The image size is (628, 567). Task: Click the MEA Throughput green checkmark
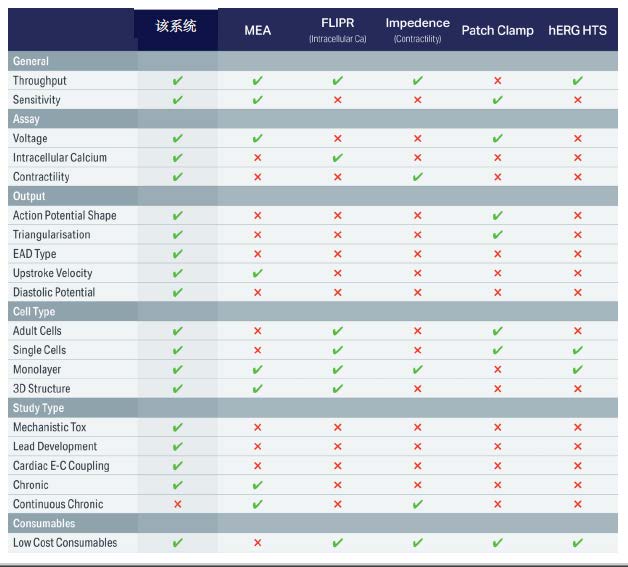(257, 81)
